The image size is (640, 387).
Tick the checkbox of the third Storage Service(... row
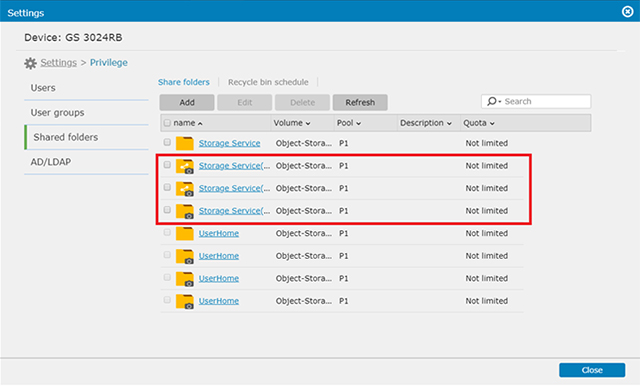(x=167, y=210)
